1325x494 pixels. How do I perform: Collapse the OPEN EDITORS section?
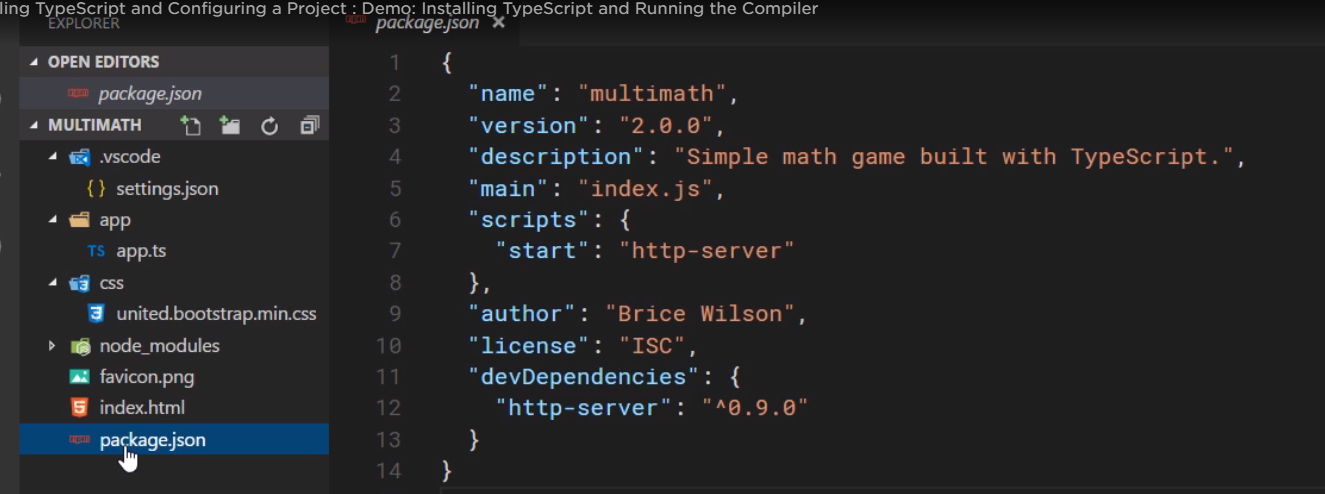35,62
